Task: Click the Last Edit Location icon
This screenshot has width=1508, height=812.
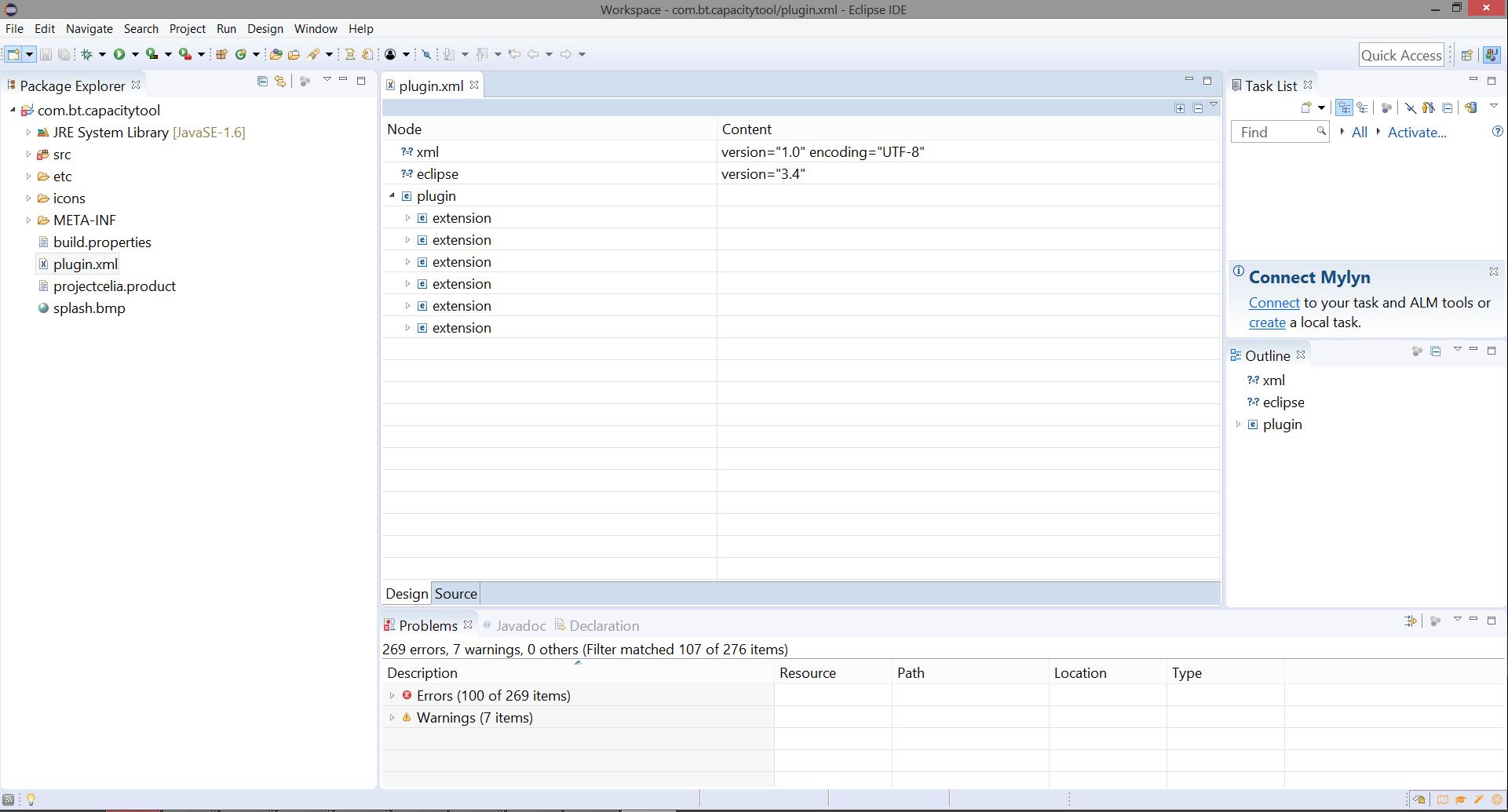Action: point(514,54)
